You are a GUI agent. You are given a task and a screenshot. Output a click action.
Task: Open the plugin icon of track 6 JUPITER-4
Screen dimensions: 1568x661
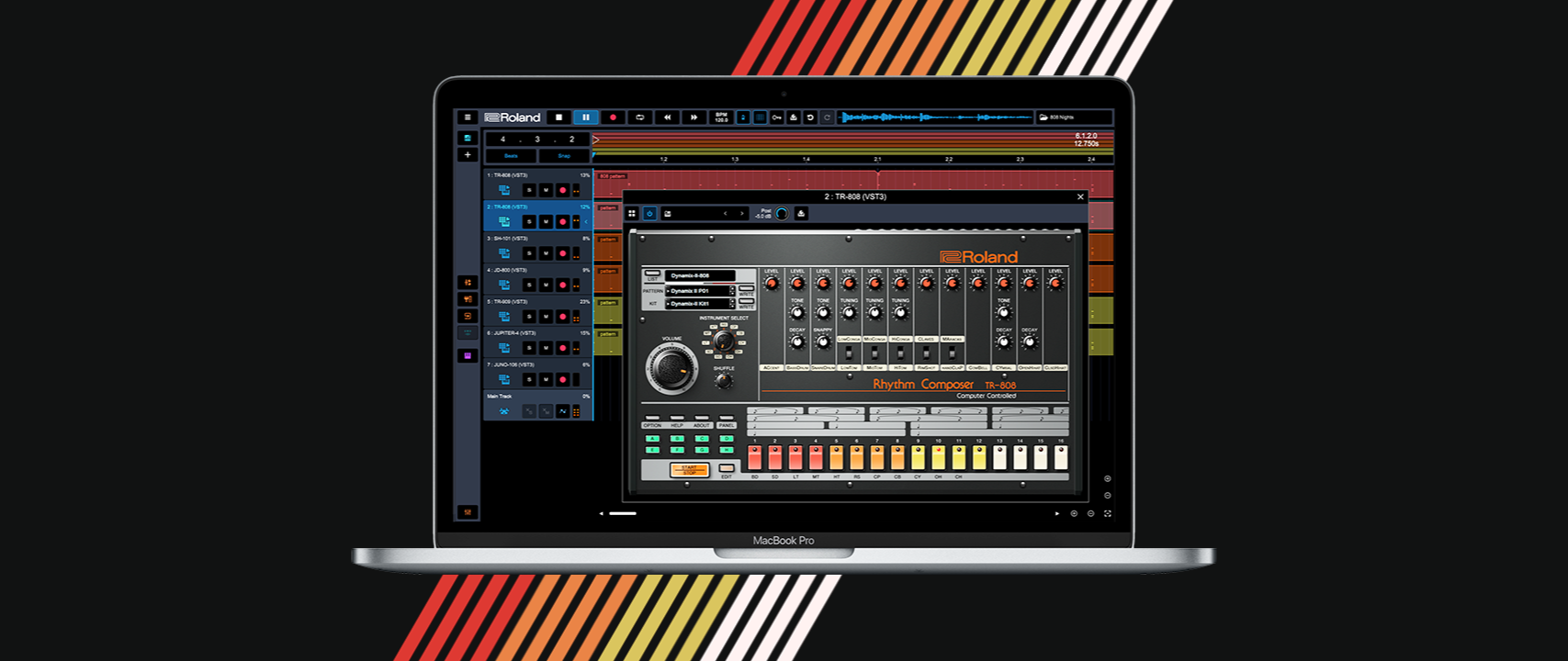pos(504,348)
